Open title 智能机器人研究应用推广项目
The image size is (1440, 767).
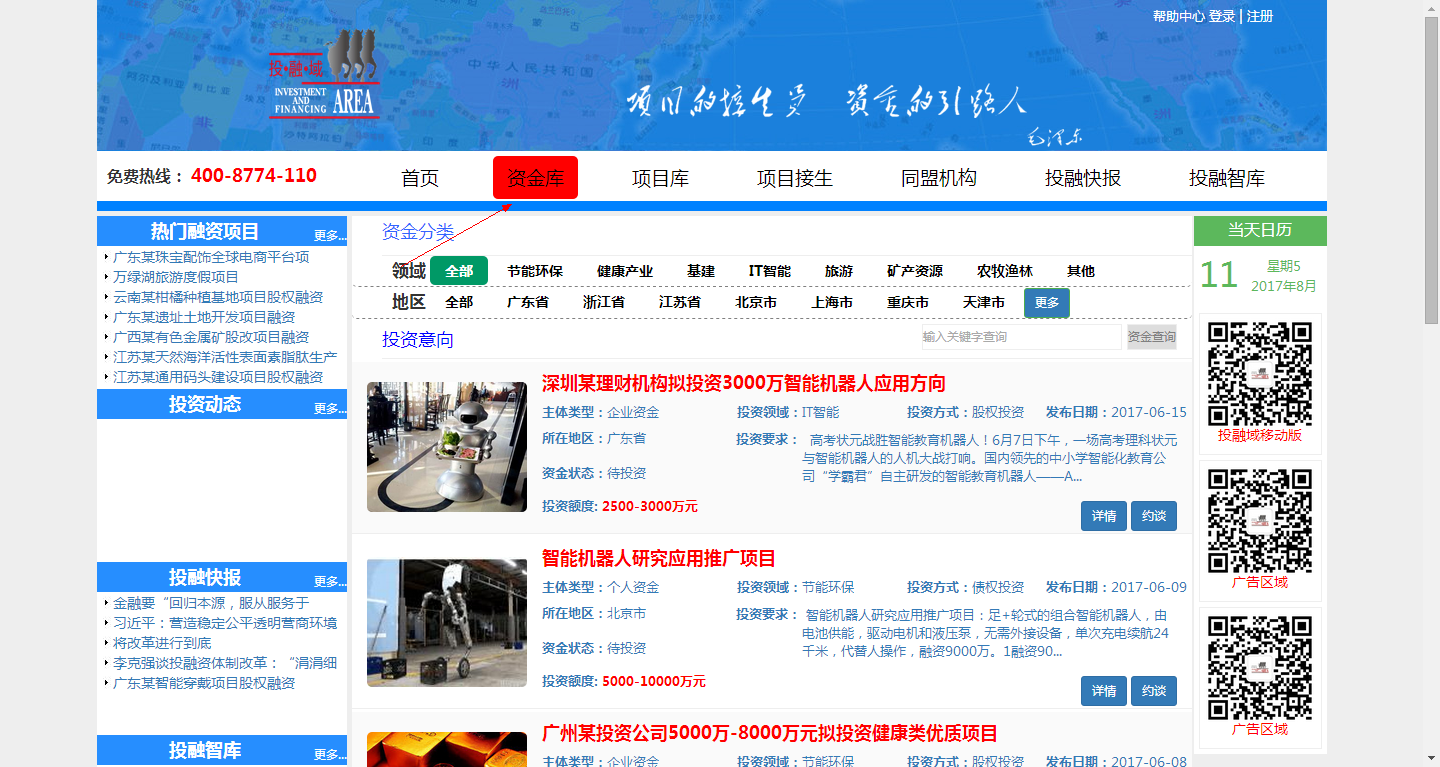659,559
